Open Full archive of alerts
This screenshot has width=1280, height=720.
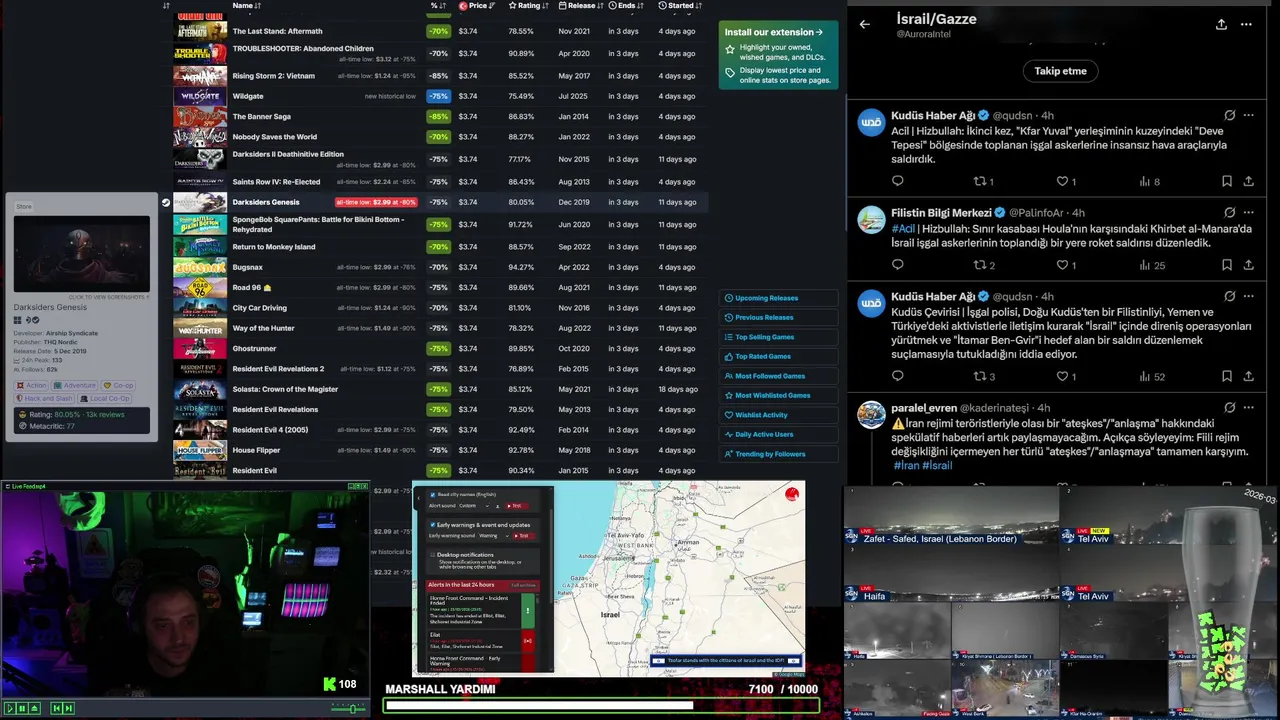coord(523,585)
